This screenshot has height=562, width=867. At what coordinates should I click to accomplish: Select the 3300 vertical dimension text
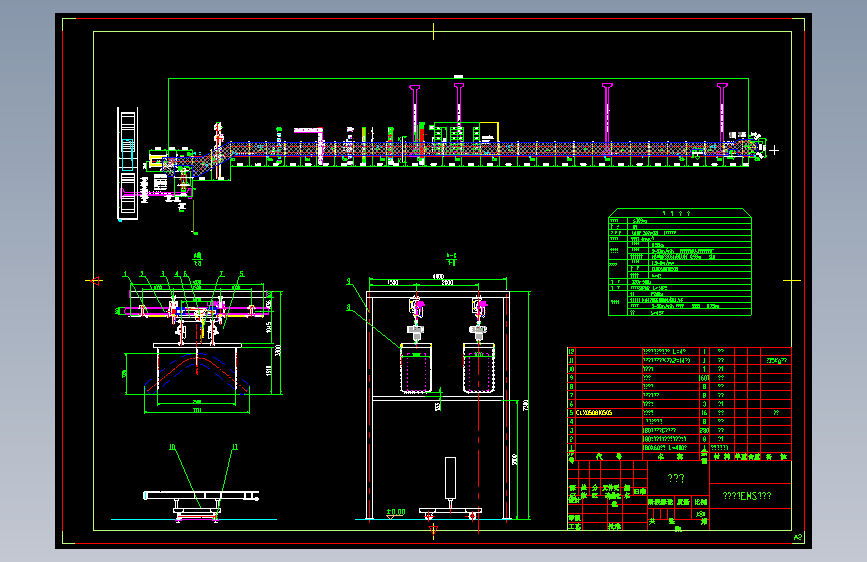tap(278, 350)
